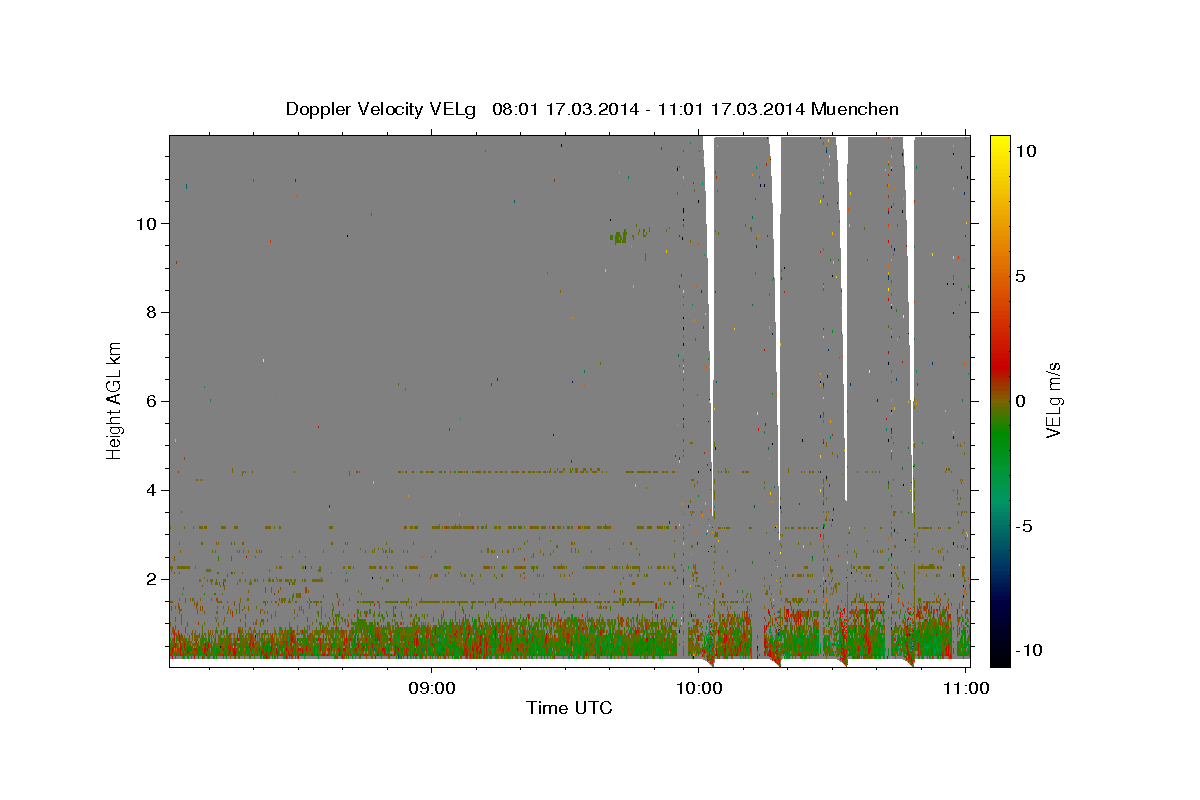Click the height axis label '6'
Screen dimensions: 1200x800
click(x=150, y=401)
